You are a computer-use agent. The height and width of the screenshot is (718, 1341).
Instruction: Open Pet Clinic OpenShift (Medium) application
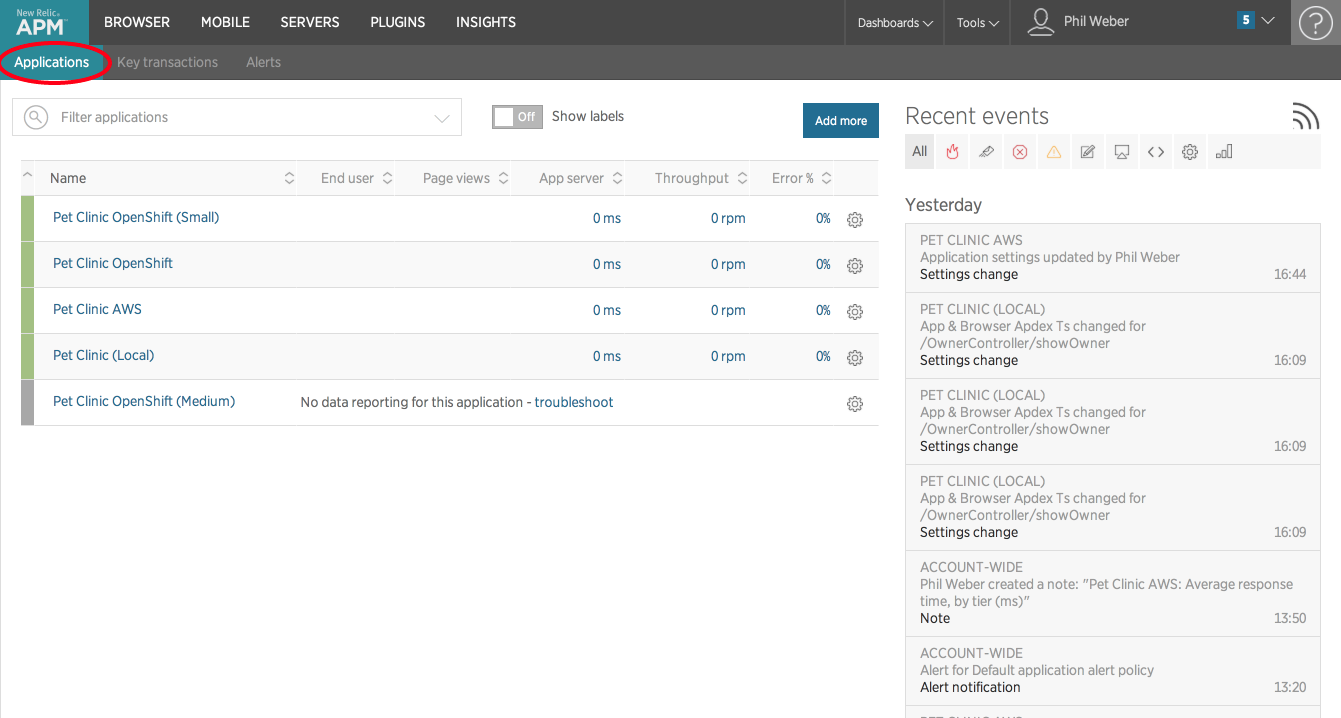144,401
